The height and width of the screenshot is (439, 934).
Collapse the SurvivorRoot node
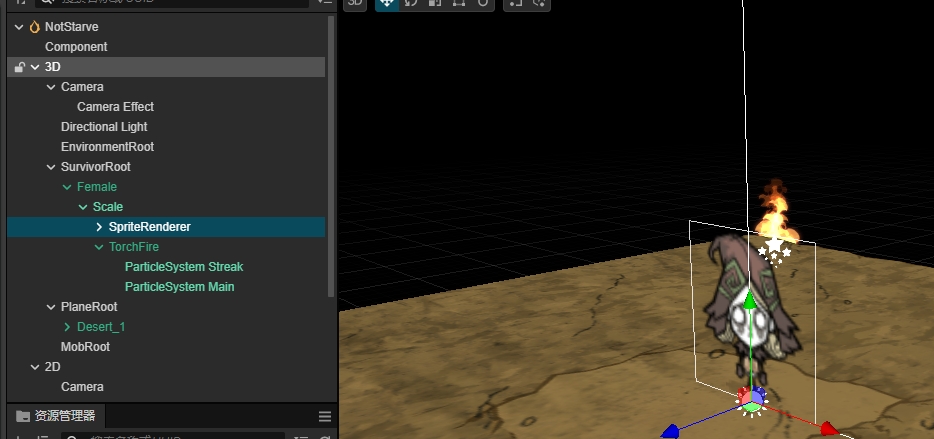tap(51, 167)
